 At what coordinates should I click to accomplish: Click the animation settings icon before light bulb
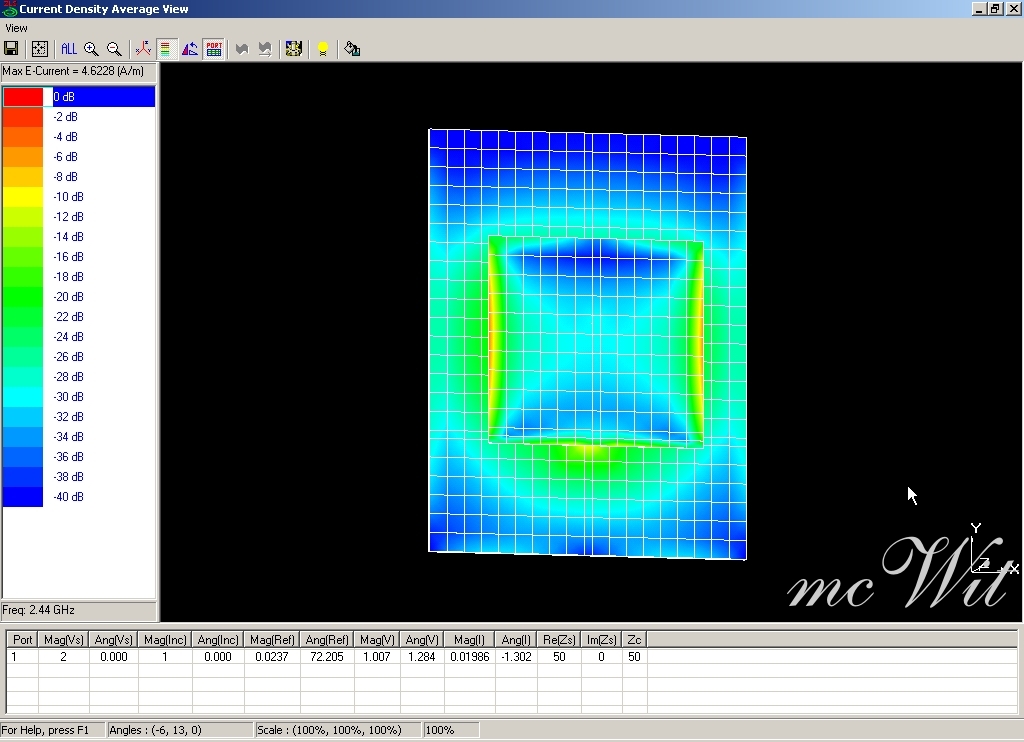click(293, 48)
